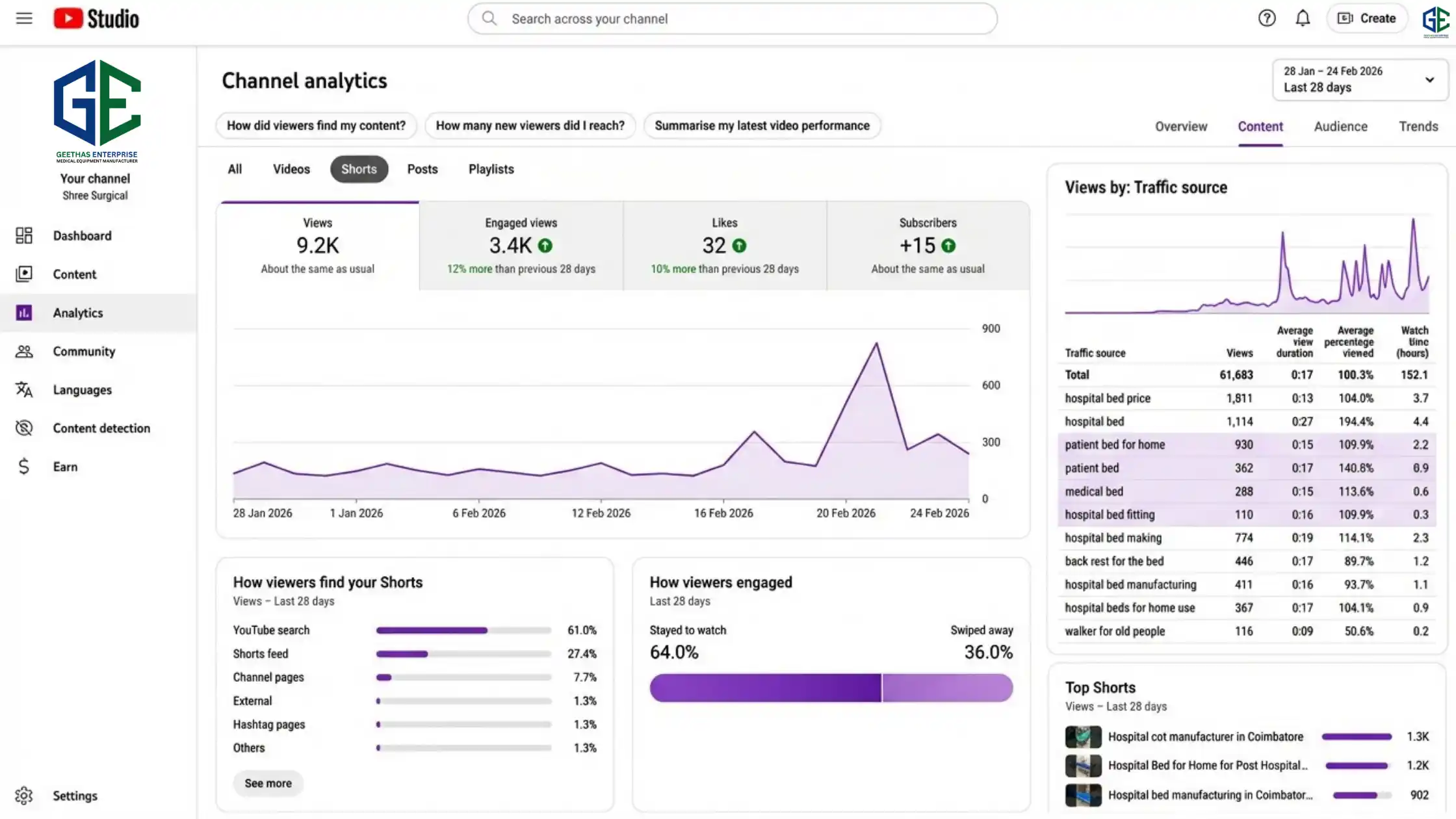
Task: Open notifications via the bell icon
Action: click(1303, 18)
